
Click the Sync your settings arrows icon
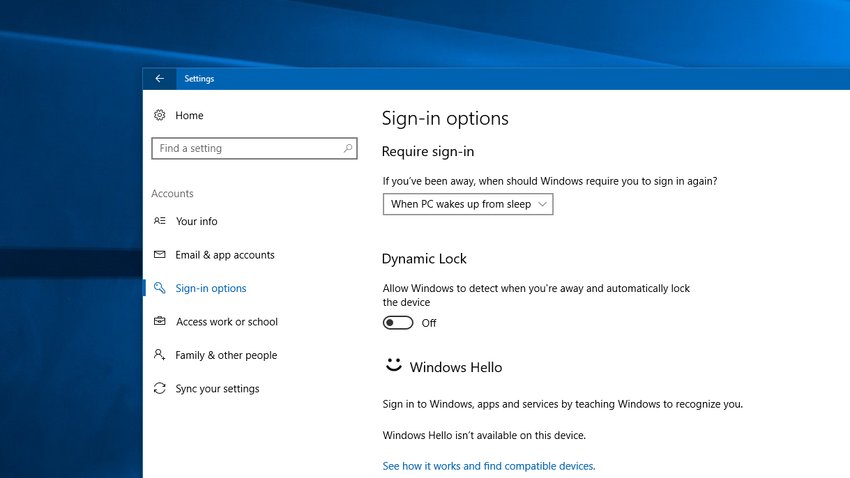tap(159, 388)
